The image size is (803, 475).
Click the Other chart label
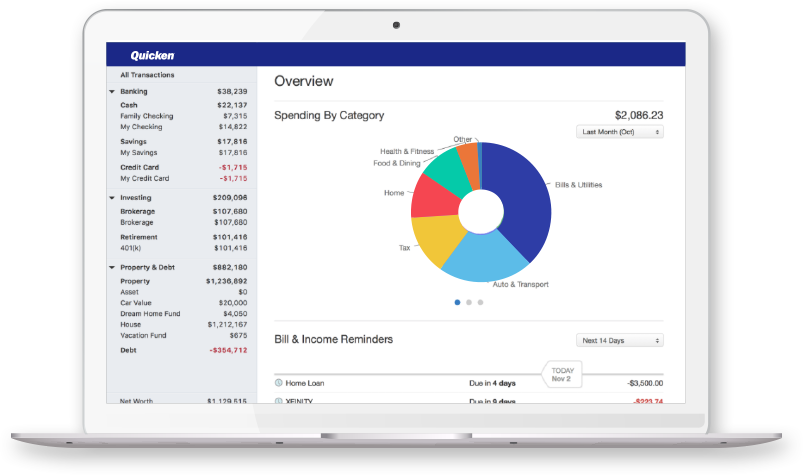pyautogui.click(x=462, y=139)
